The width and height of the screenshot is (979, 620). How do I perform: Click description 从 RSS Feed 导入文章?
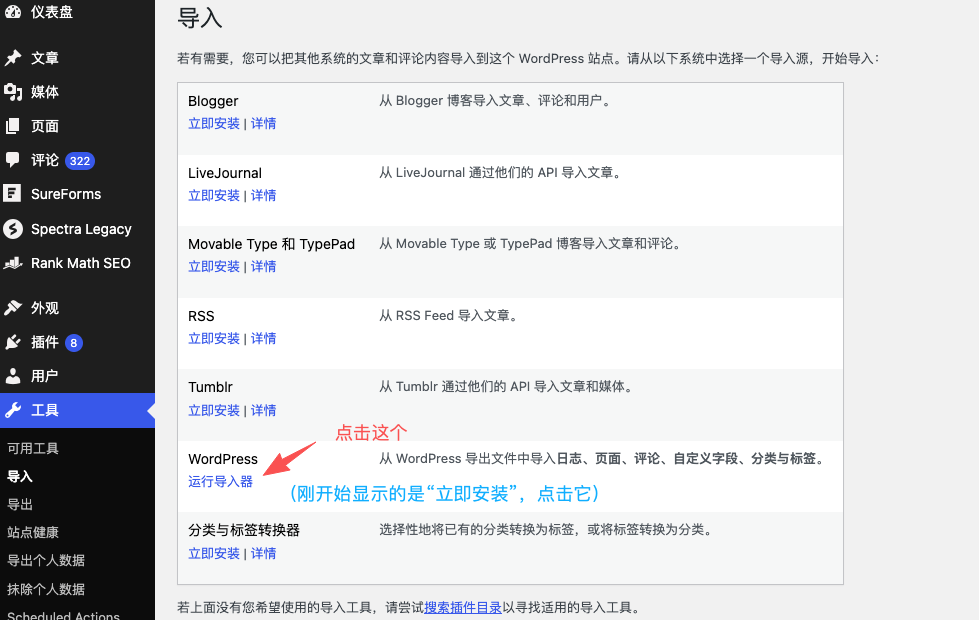449,316
